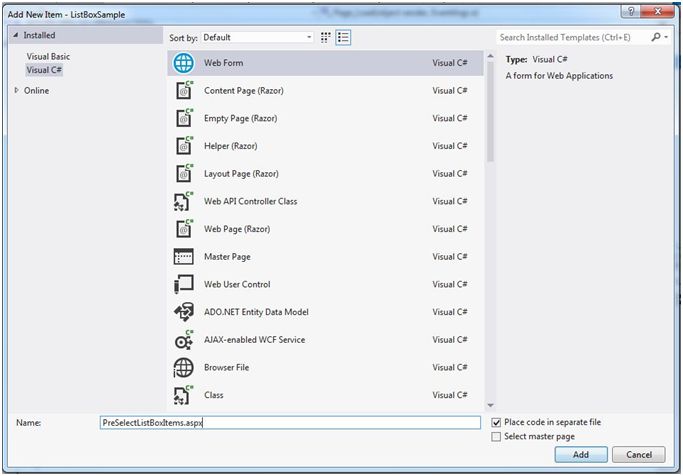Click the search magnifier icon
683x476 pixels.
(x=656, y=37)
